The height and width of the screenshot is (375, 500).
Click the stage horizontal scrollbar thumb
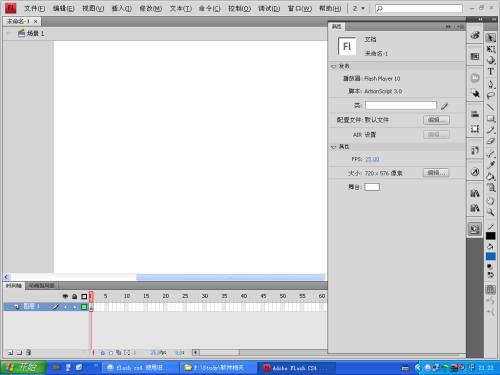[230, 277]
